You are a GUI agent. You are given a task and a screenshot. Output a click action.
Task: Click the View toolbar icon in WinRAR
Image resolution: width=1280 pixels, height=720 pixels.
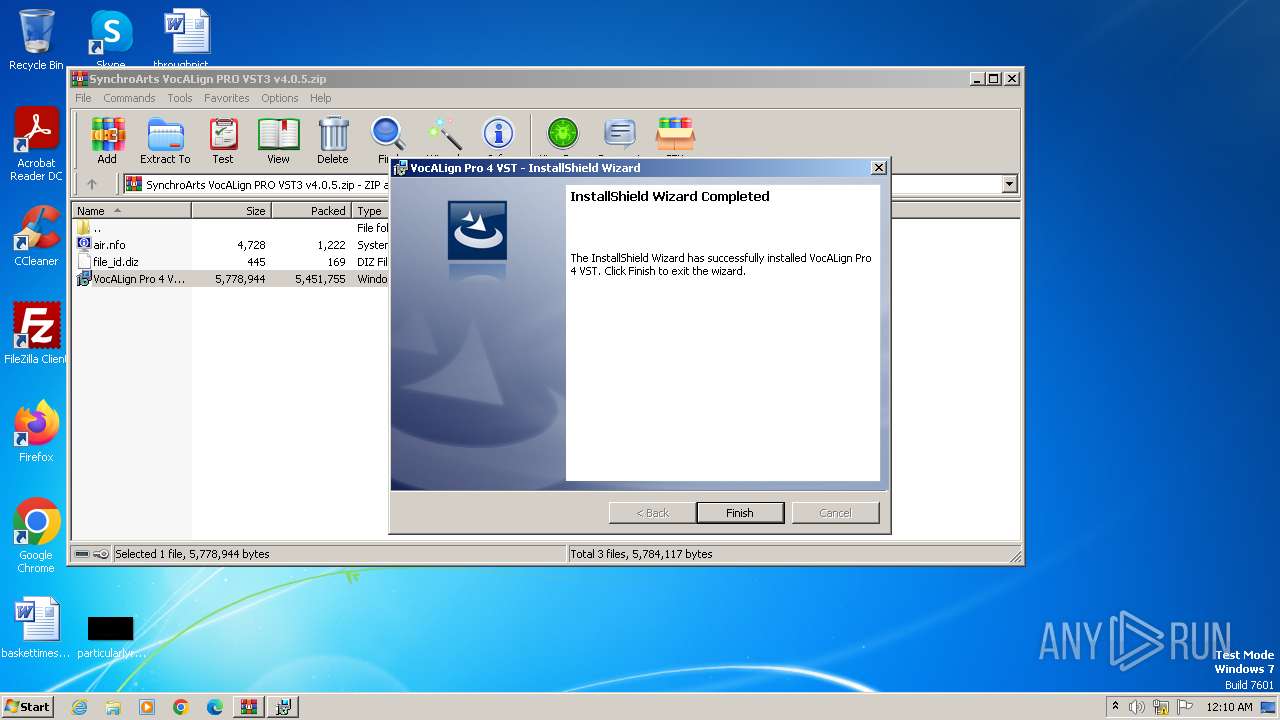coord(278,140)
